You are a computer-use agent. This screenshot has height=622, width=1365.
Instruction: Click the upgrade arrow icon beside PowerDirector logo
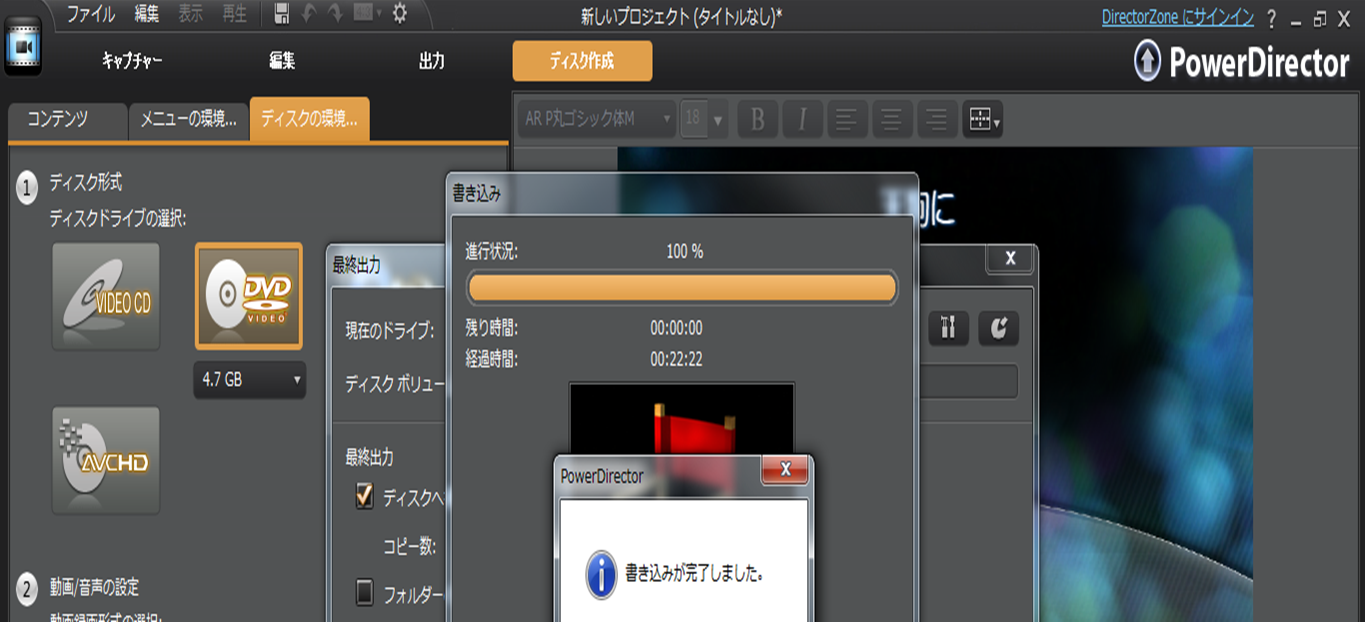click(x=1148, y=63)
